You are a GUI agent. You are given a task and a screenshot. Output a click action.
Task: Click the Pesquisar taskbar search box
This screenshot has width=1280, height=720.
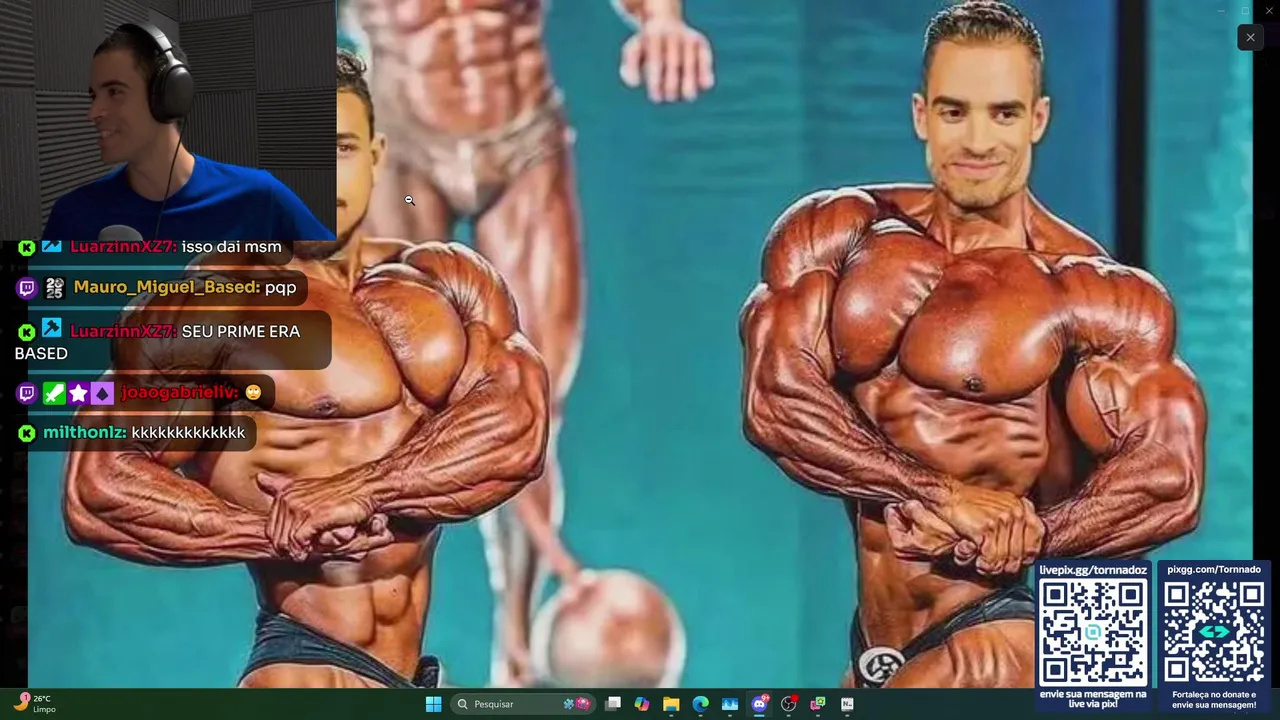coord(524,704)
